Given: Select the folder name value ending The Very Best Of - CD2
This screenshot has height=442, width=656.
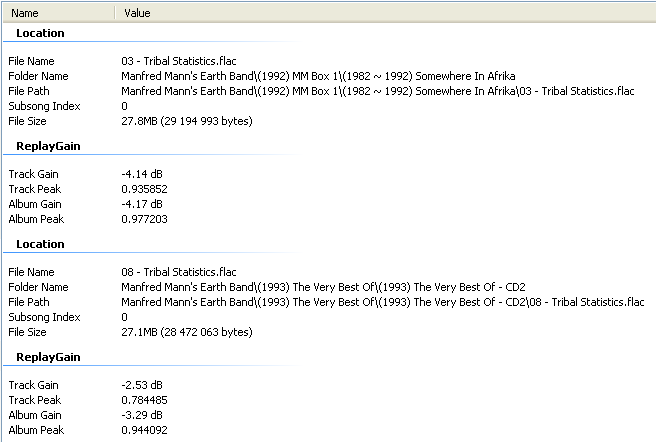Looking at the screenshot, I should point(323,287).
